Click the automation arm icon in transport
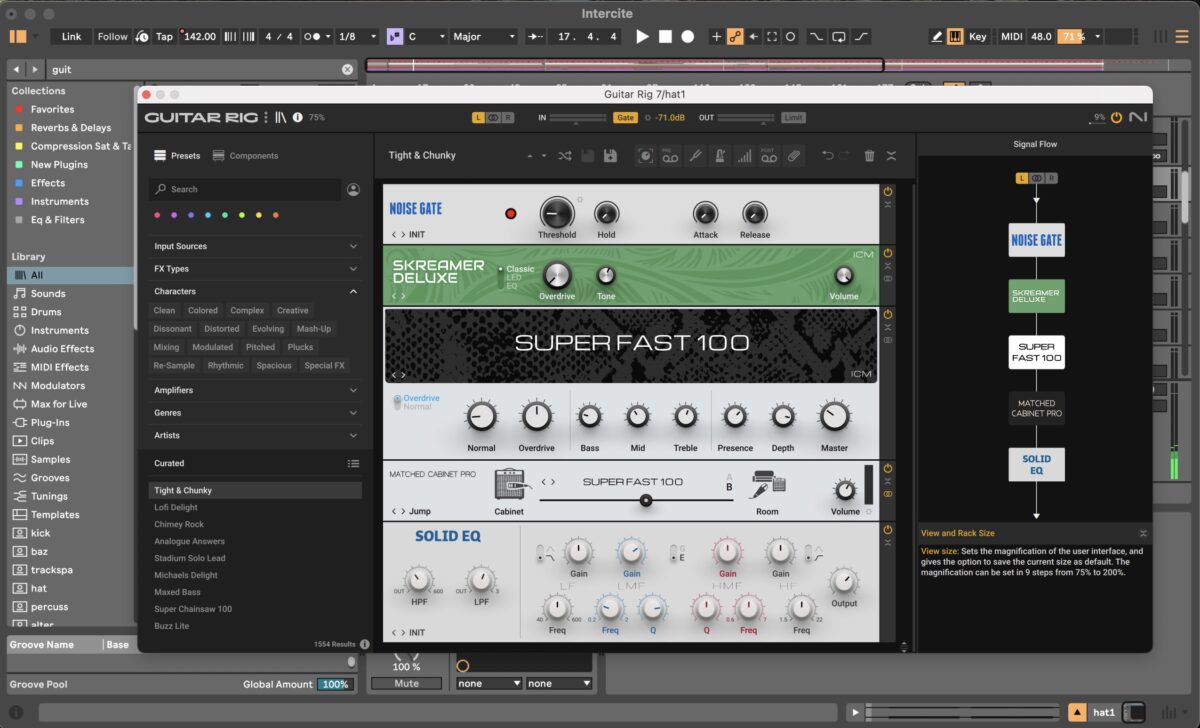Screen dimensions: 1200x728 point(735,36)
